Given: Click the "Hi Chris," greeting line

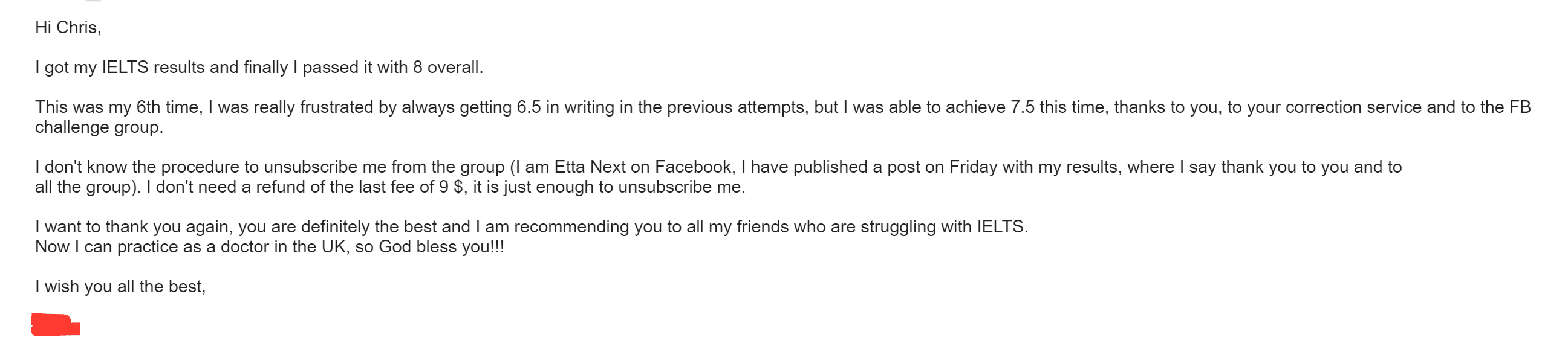Looking at the screenshot, I should tap(68, 28).
